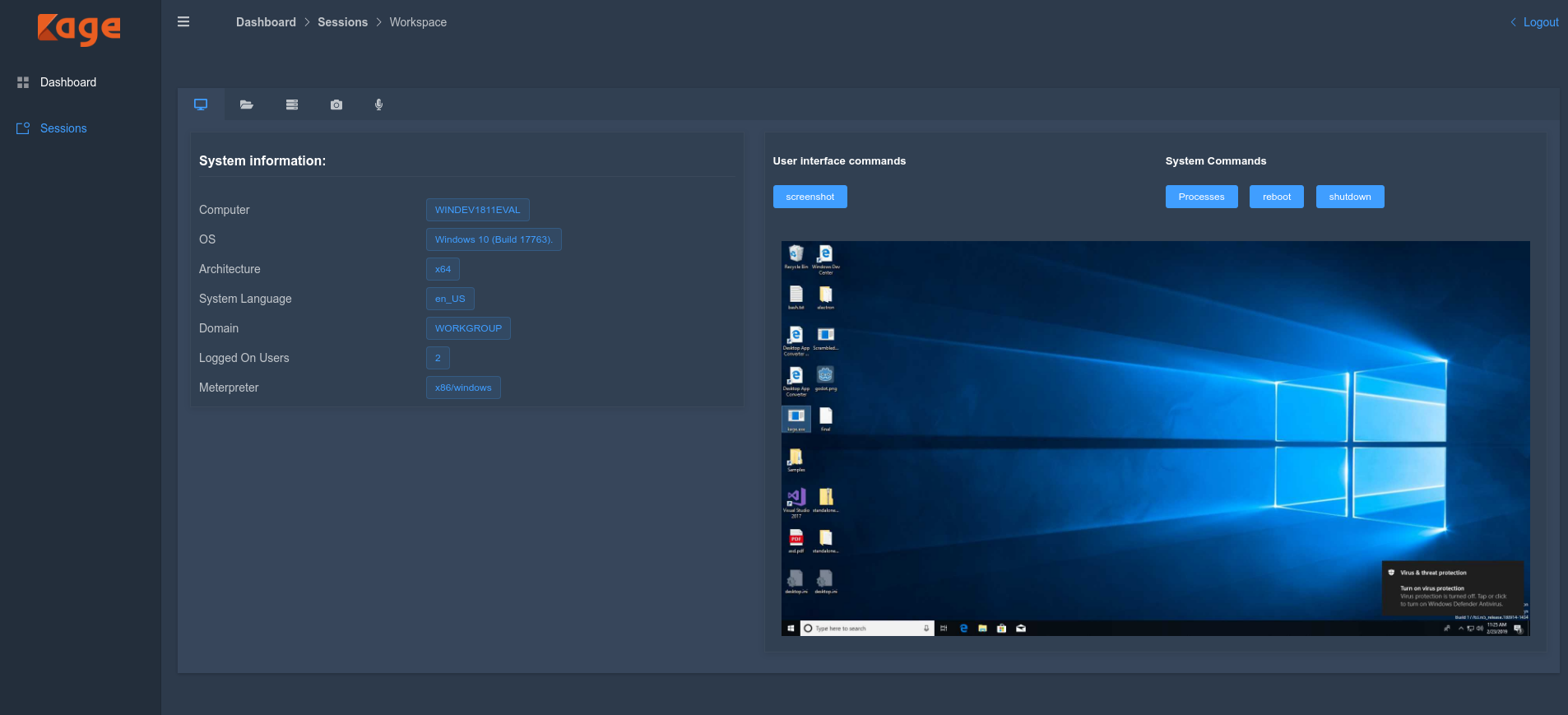Show remote Processes list

coord(1201,197)
